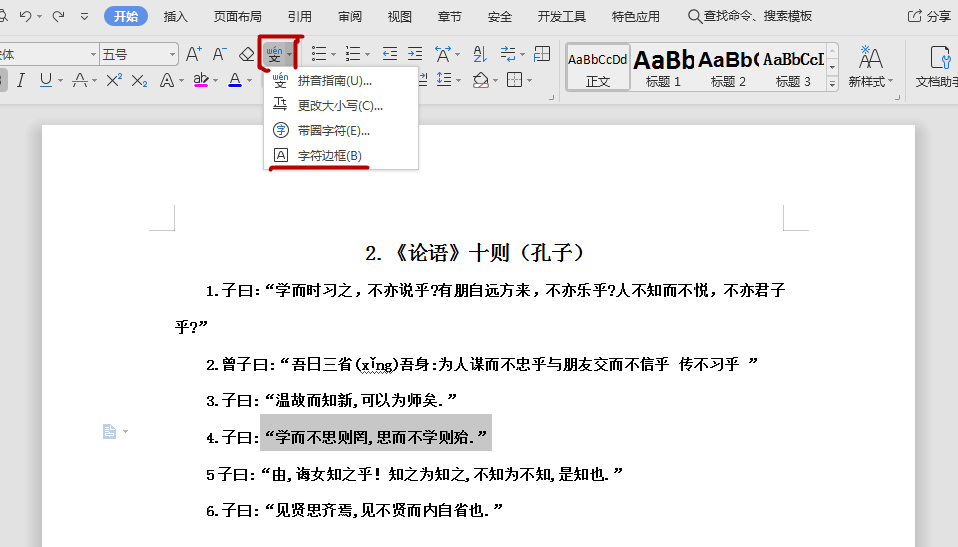This screenshot has width=958, height=547.
Task: Expand the underline style dropdown arrow
Action: pos(60,81)
